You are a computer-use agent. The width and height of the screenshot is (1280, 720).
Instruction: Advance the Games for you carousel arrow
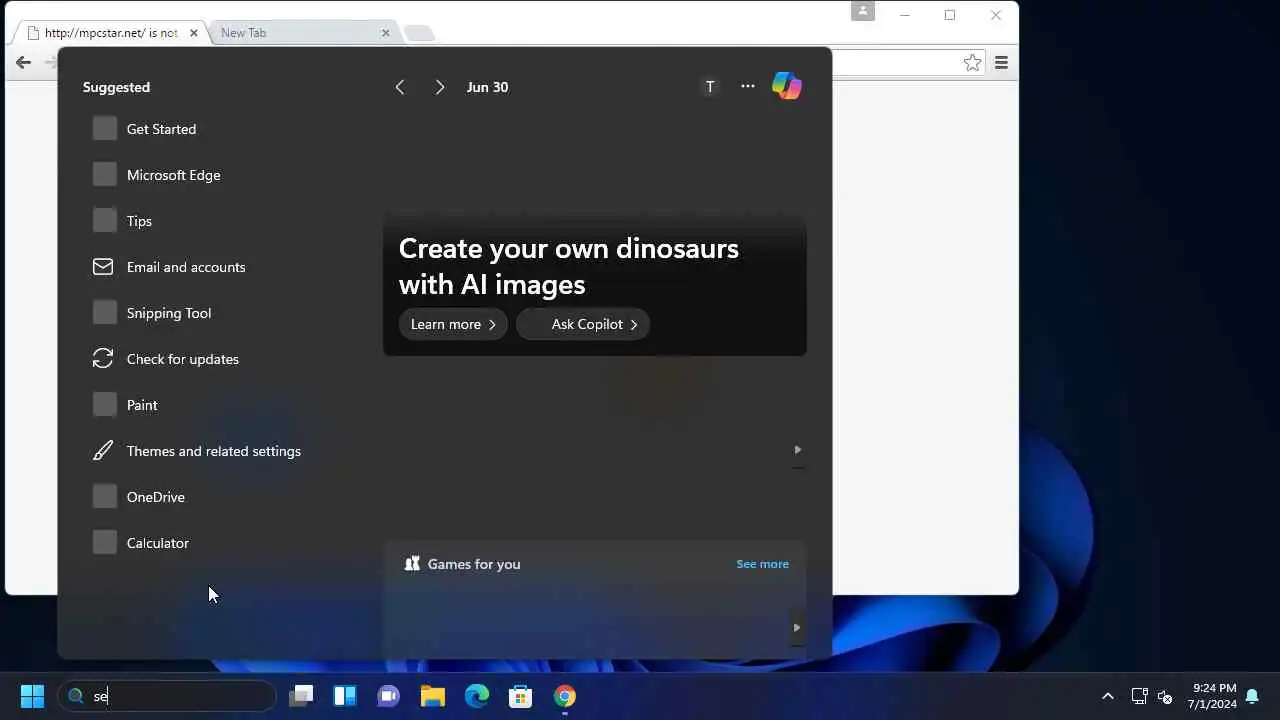click(797, 628)
